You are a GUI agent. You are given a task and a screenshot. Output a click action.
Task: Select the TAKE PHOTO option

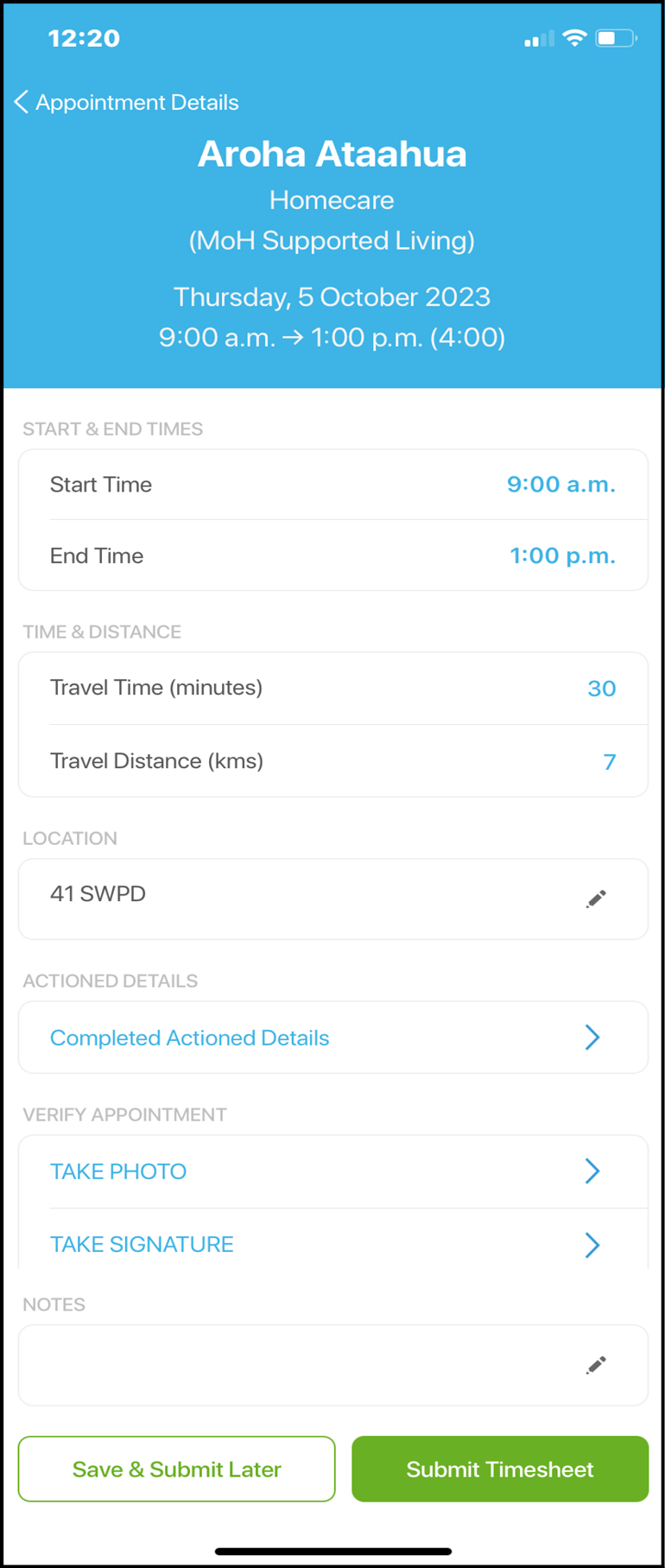(118, 1171)
